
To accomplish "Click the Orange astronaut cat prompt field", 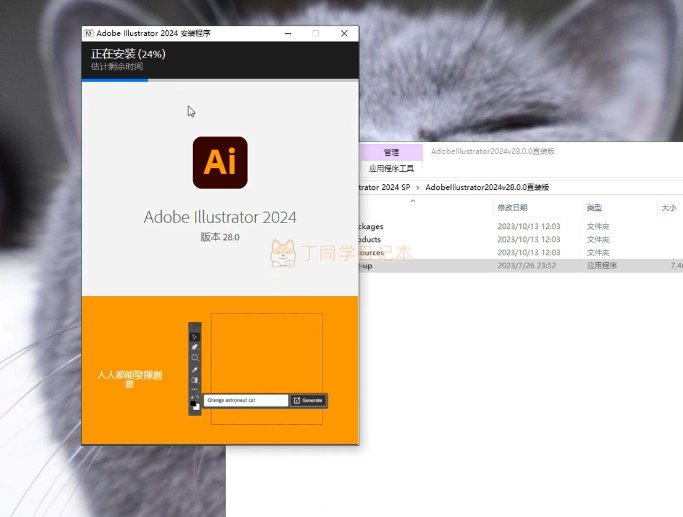I will click(246, 400).
